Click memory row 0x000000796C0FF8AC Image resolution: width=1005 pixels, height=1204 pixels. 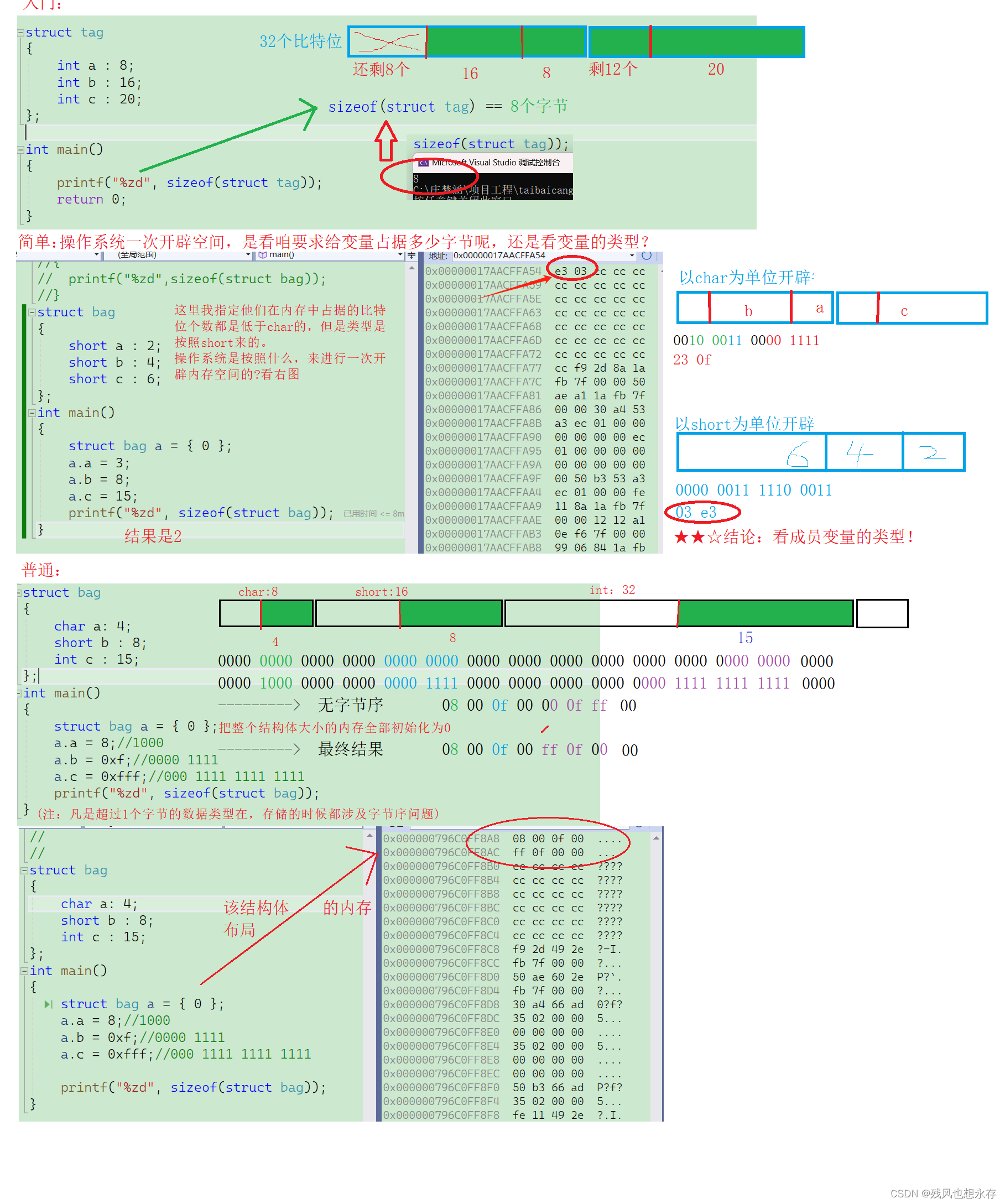(x=502, y=853)
